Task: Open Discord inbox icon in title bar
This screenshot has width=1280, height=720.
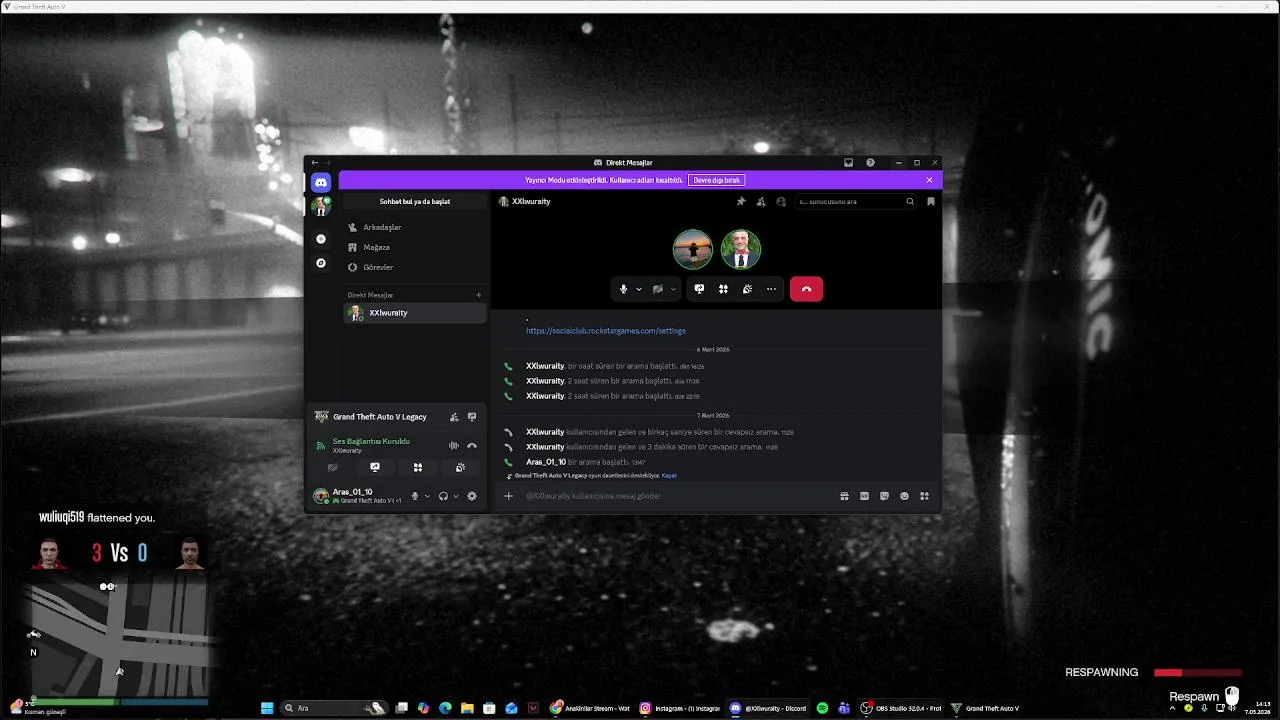Action: point(849,163)
